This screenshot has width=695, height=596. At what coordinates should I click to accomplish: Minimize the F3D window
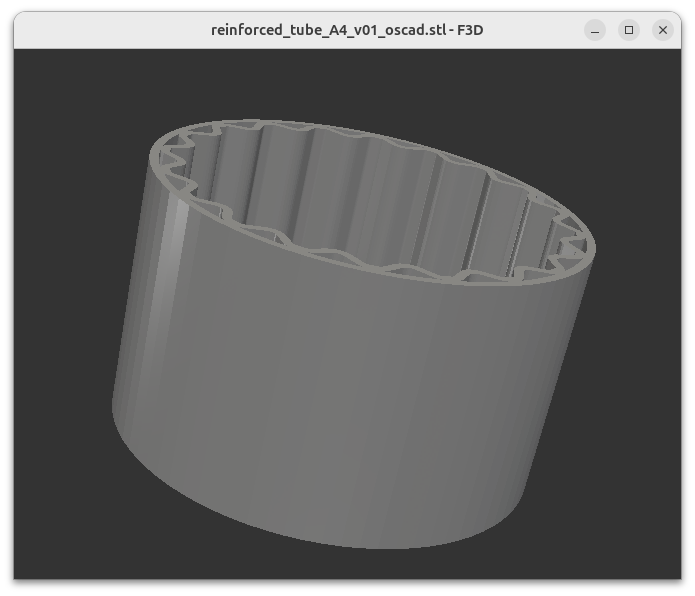595,30
